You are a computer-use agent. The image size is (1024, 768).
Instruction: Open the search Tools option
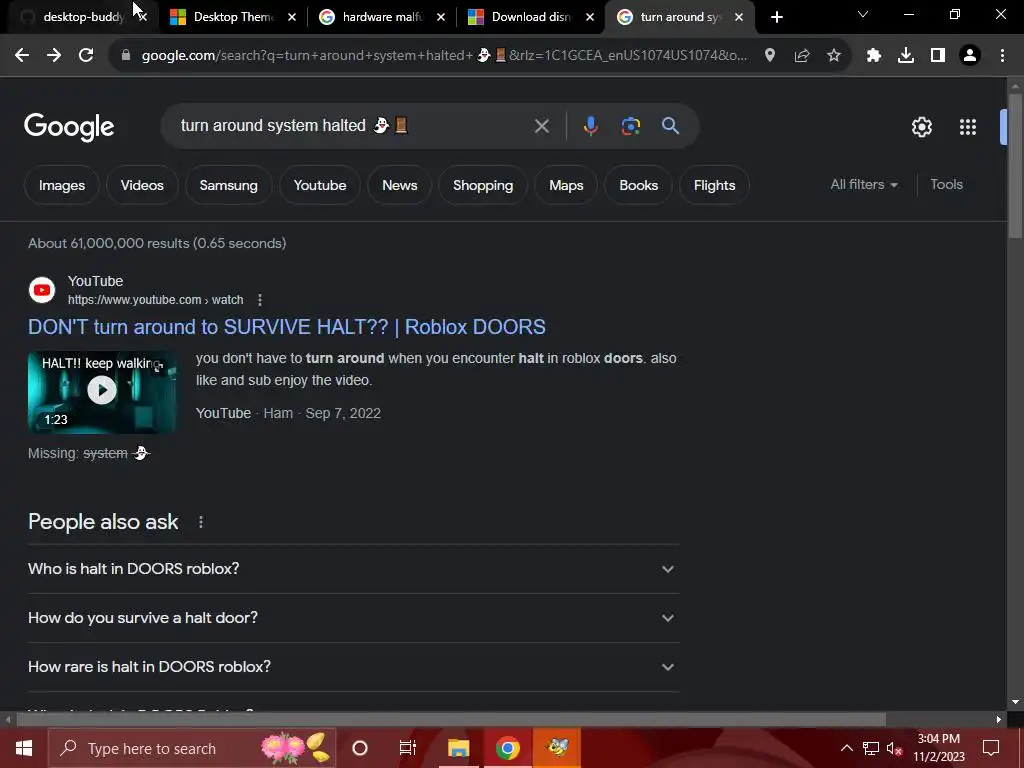946,185
